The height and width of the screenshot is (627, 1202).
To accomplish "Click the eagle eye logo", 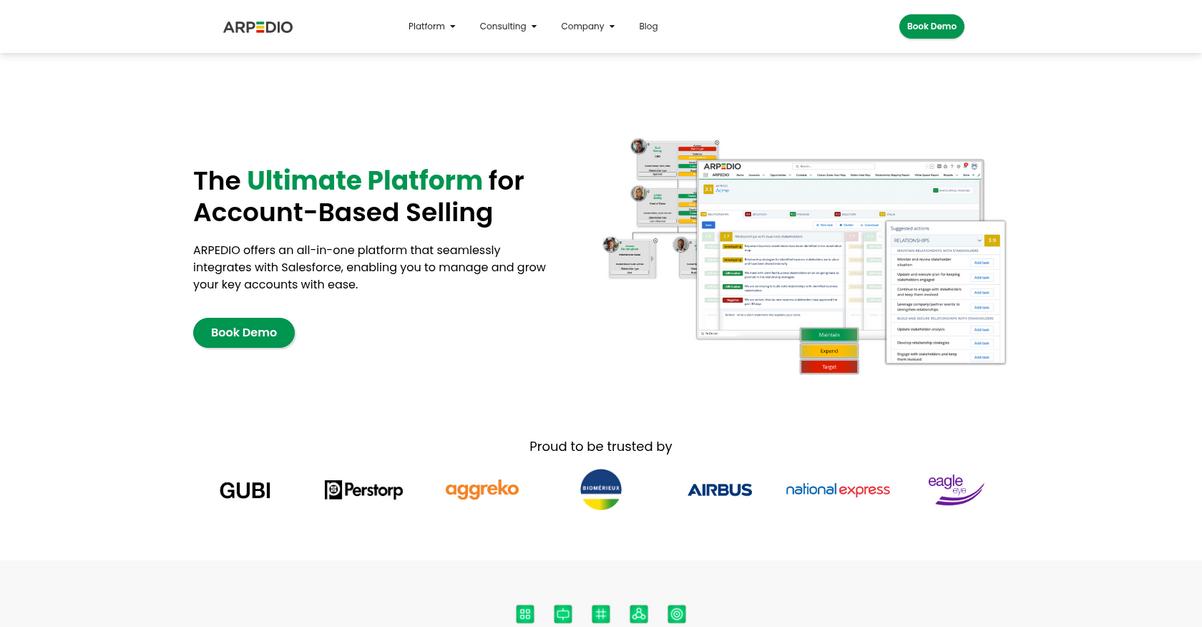I will pos(956,490).
